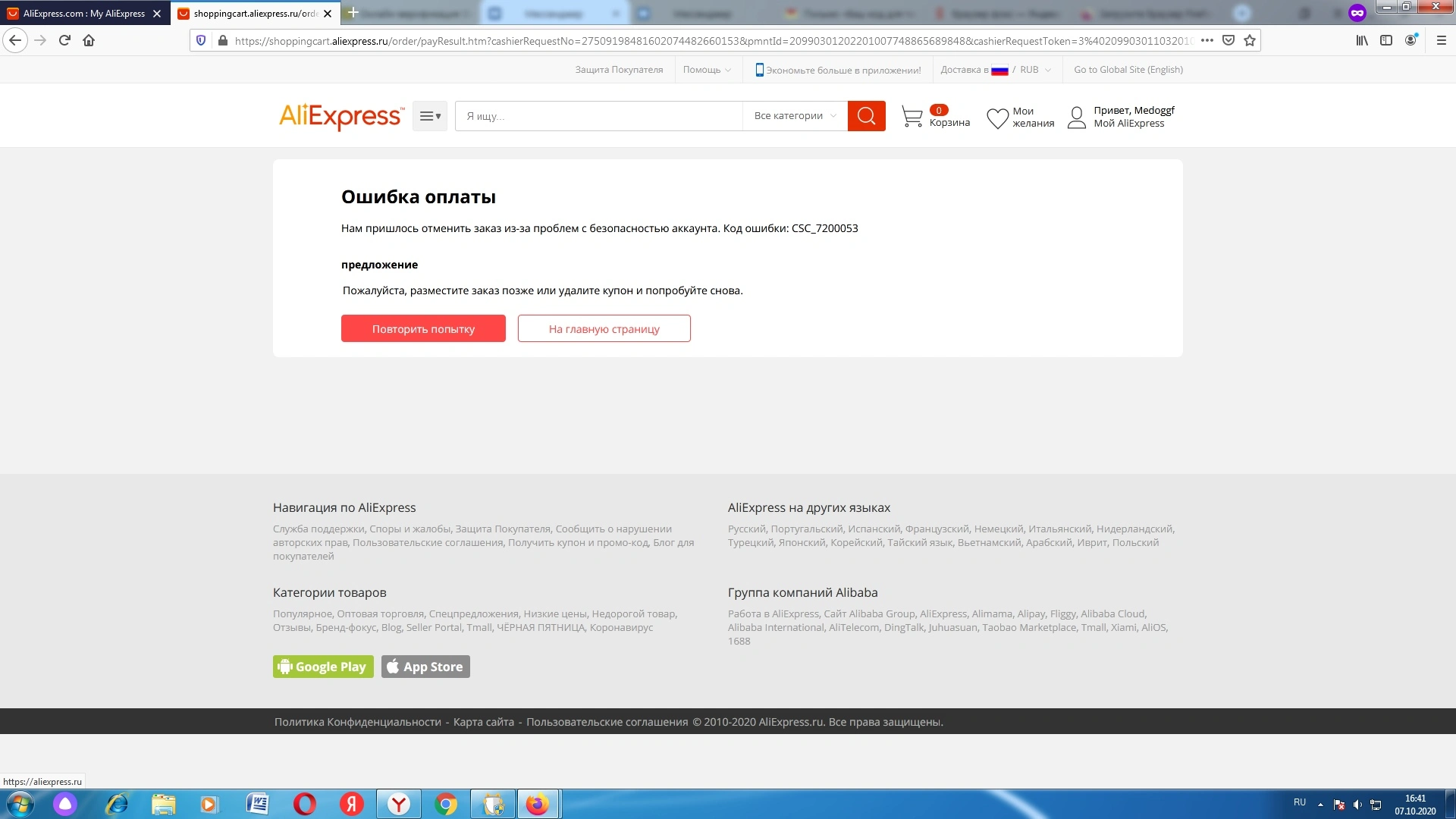The image size is (1456, 819).
Task: Close the My AliExpress tab
Action: click(x=157, y=14)
